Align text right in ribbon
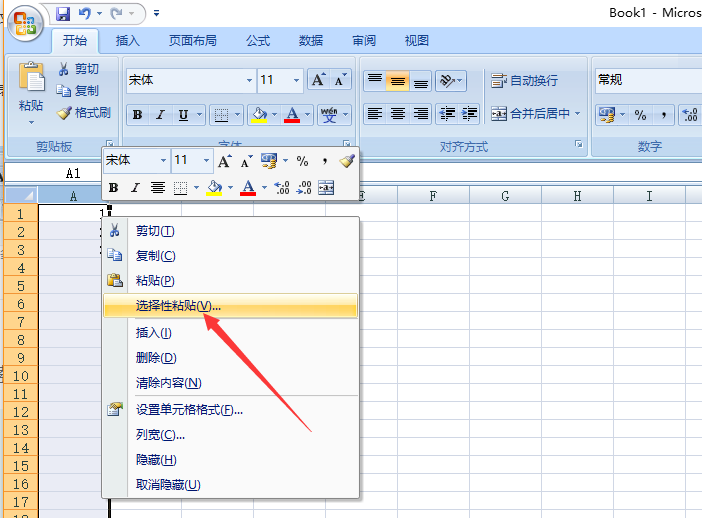 pos(420,114)
